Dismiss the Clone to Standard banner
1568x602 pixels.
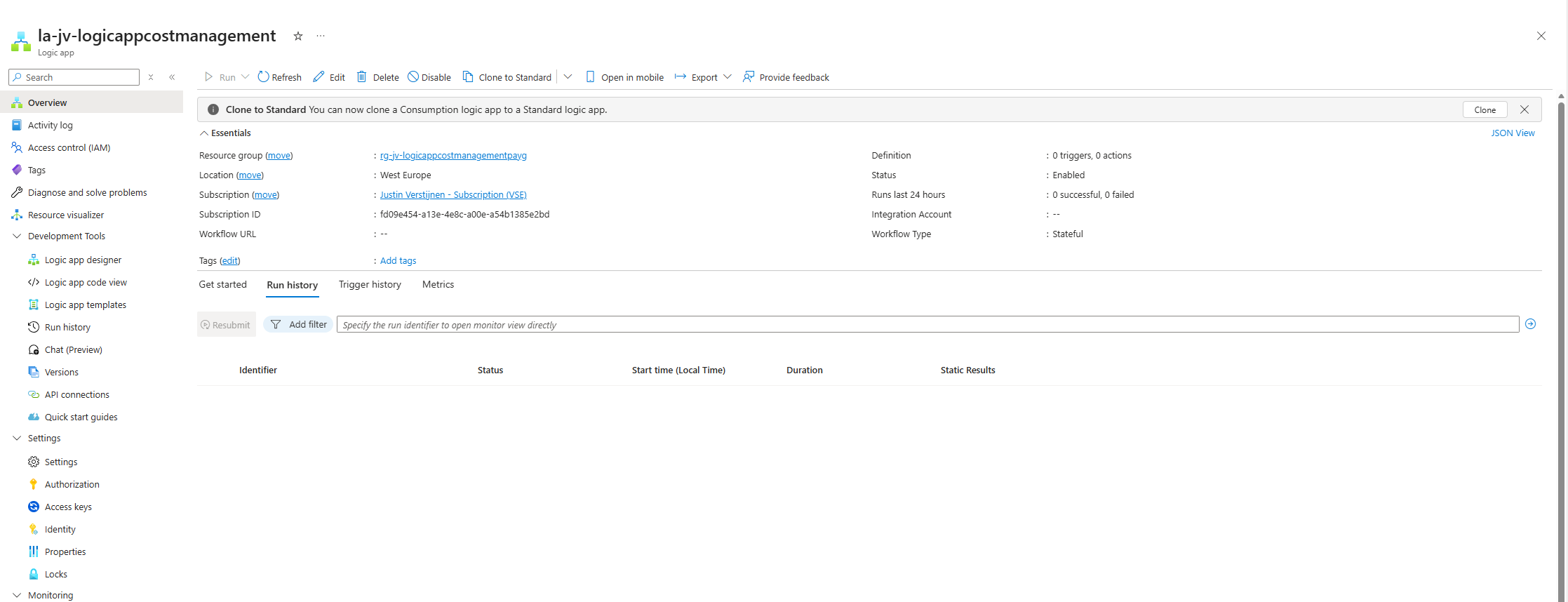pyautogui.click(x=1525, y=109)
